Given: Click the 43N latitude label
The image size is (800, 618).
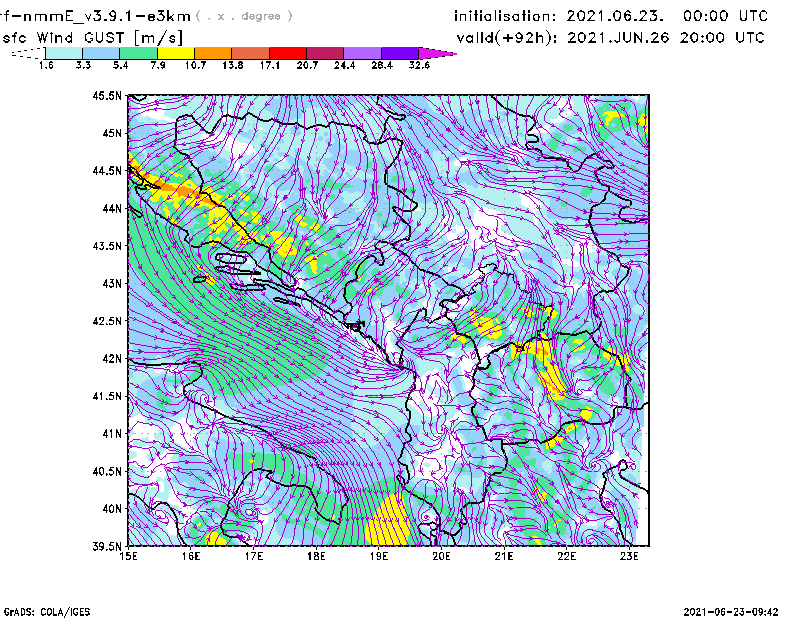Looking at the screenshot, I should point(112,283).
